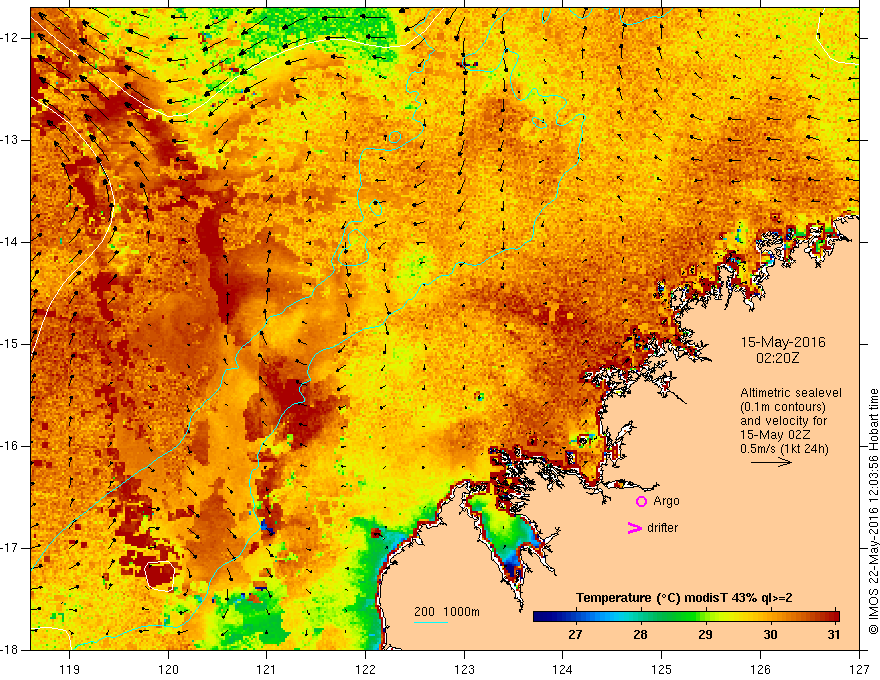Click the 'drifter' legend label
This screenshot has height=680, width=880.
[x=662, y=528]
